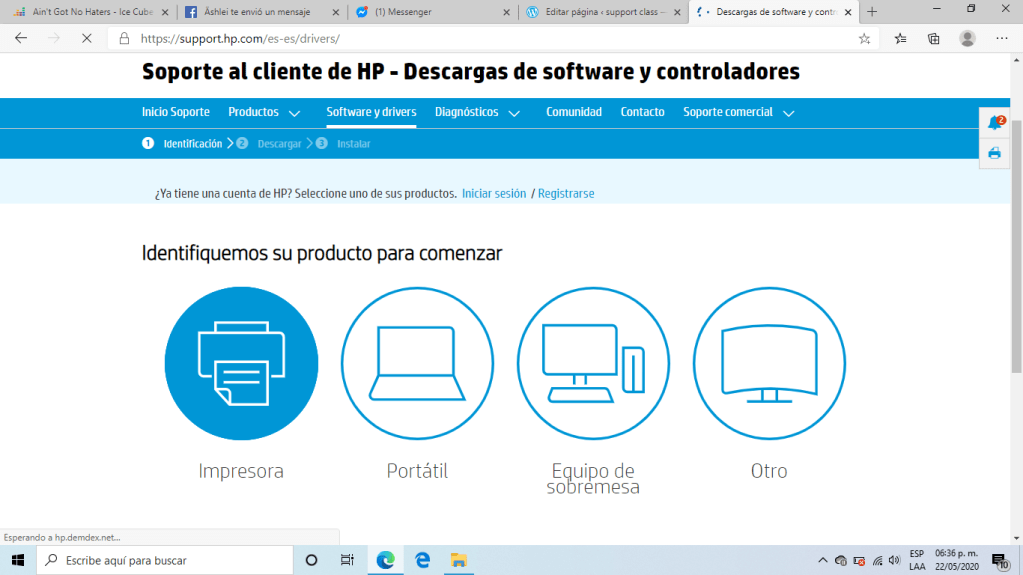Click the Registrarse link
The height and width of the screenshot is (575, 1023).
point(566,193)
